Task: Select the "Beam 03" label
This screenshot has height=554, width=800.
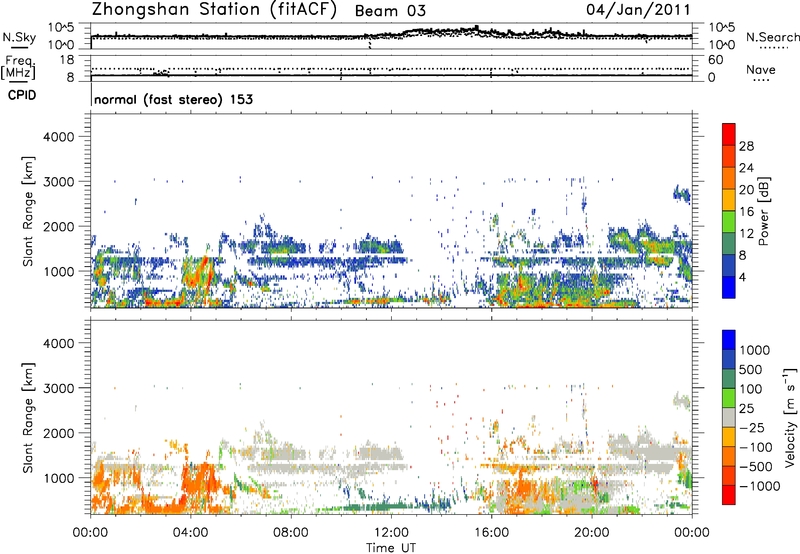Action: (x=390, y=11)
